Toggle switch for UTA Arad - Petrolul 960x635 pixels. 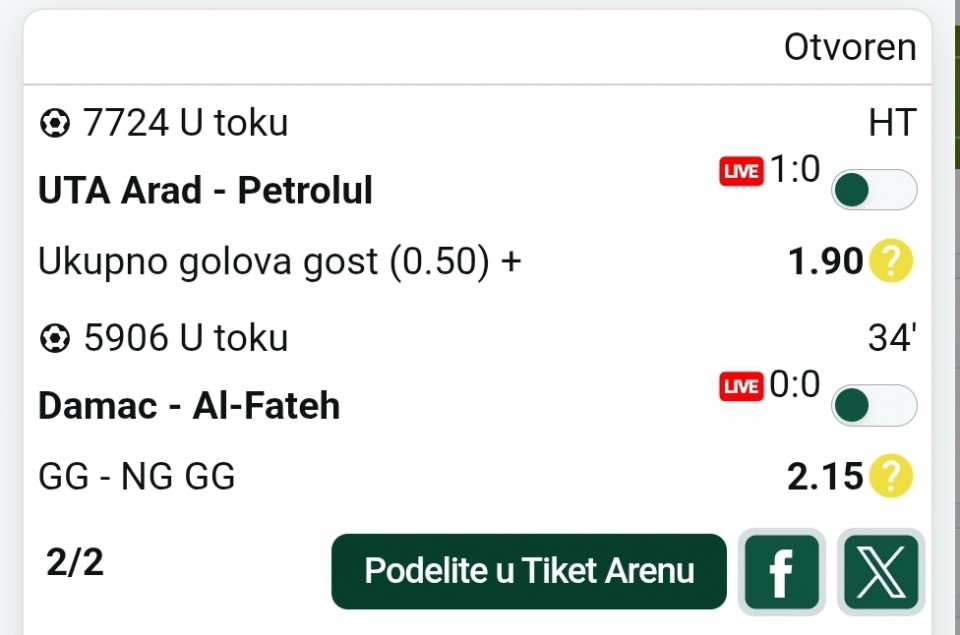coord(874,190)
